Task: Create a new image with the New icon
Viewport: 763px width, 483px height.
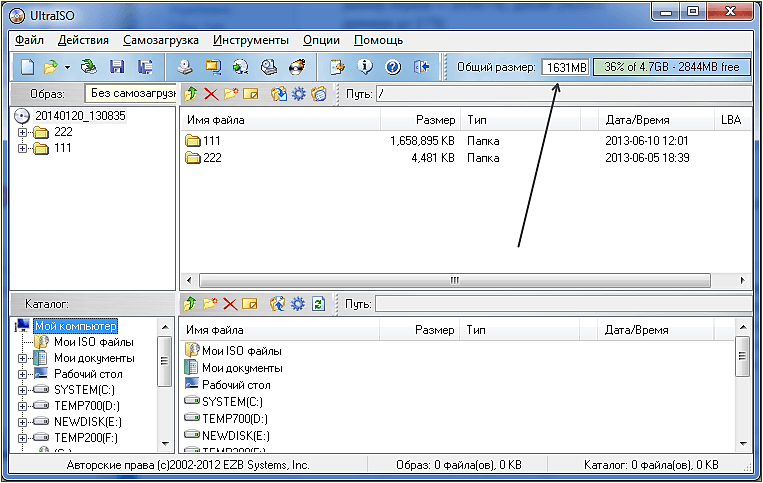Action: tap(27, 67)
